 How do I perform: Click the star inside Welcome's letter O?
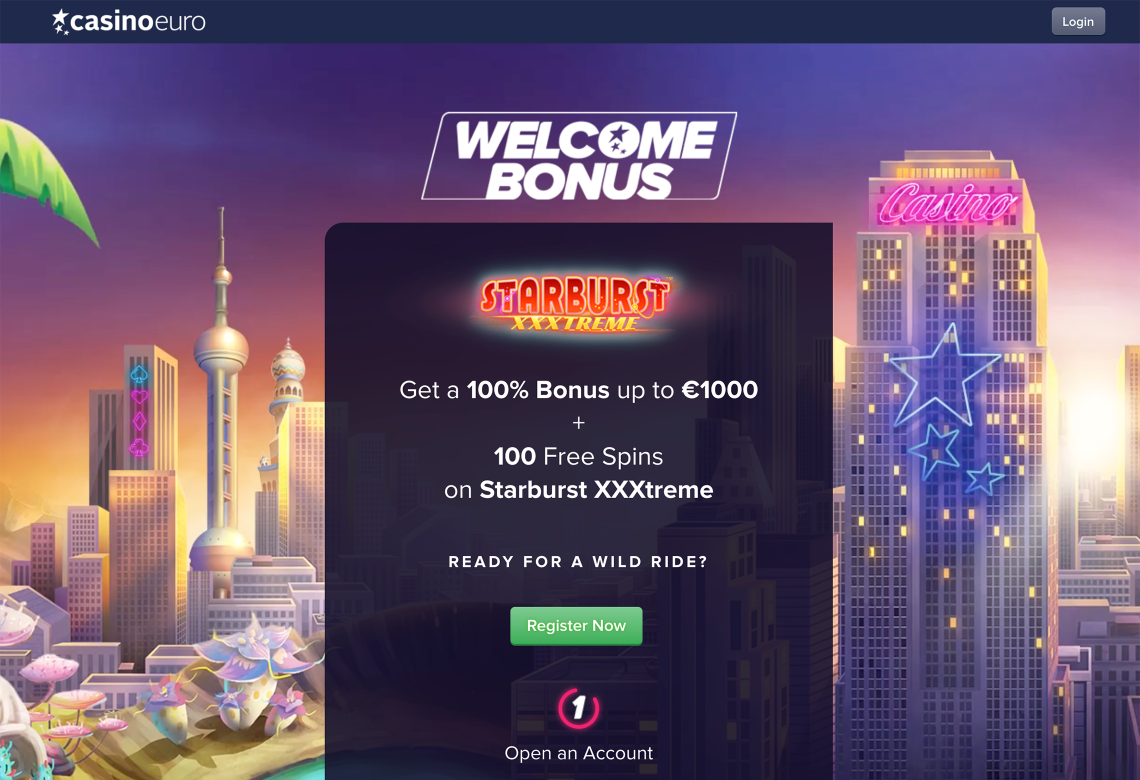pos(619,140)
